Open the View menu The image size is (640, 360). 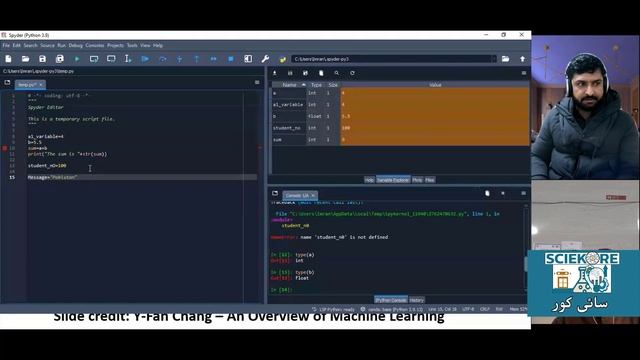tap(145, 45)
